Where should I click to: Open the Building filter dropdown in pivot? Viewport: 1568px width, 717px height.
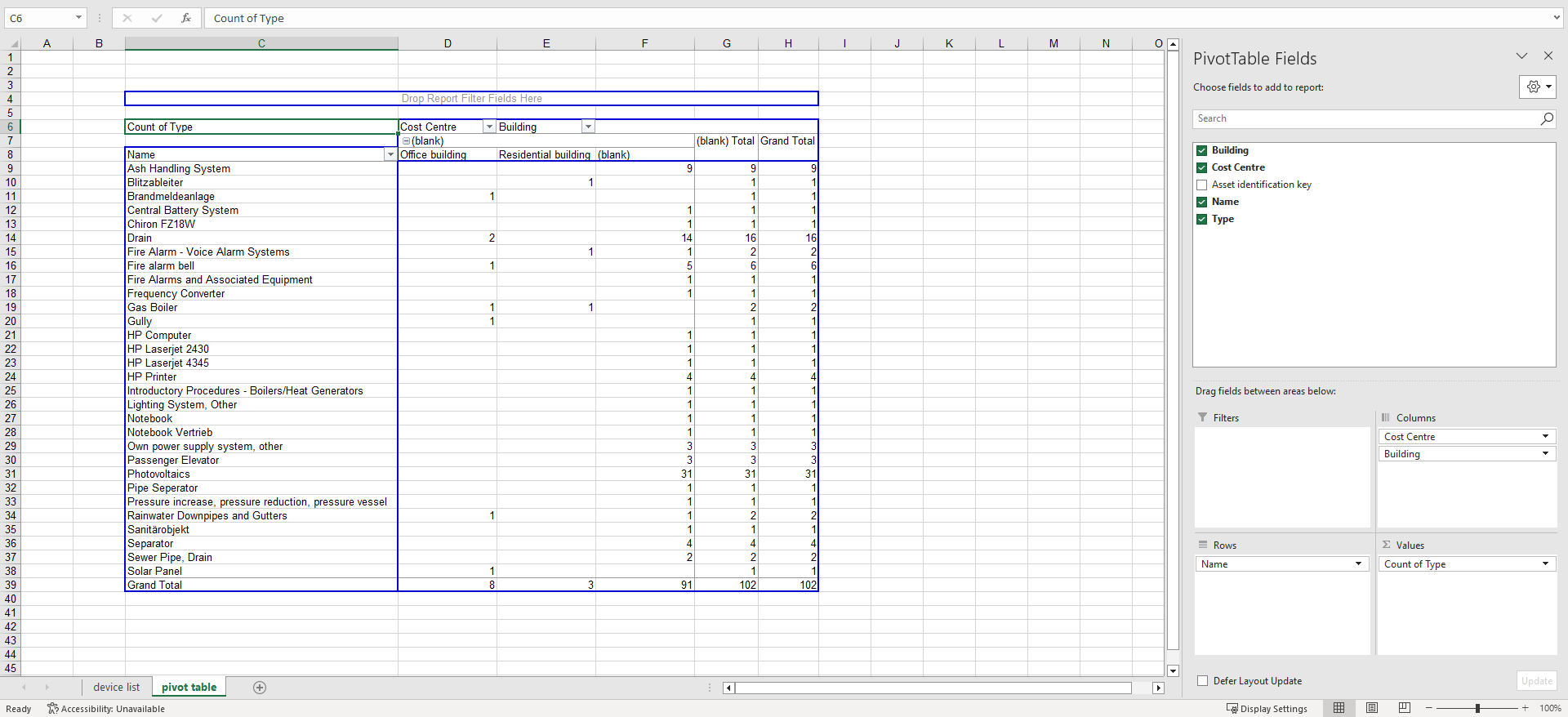click(588, 127)
